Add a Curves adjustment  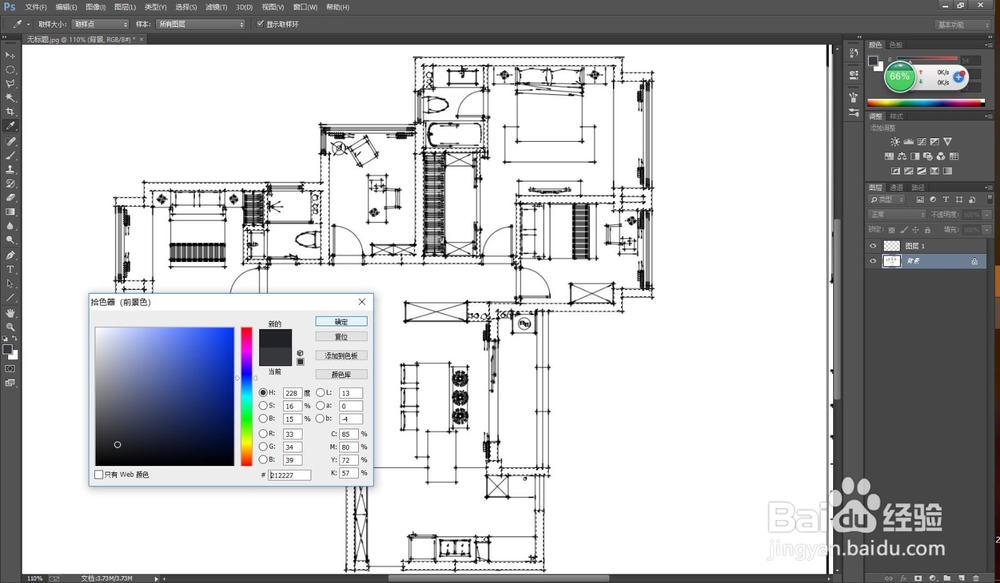(922, 142)
